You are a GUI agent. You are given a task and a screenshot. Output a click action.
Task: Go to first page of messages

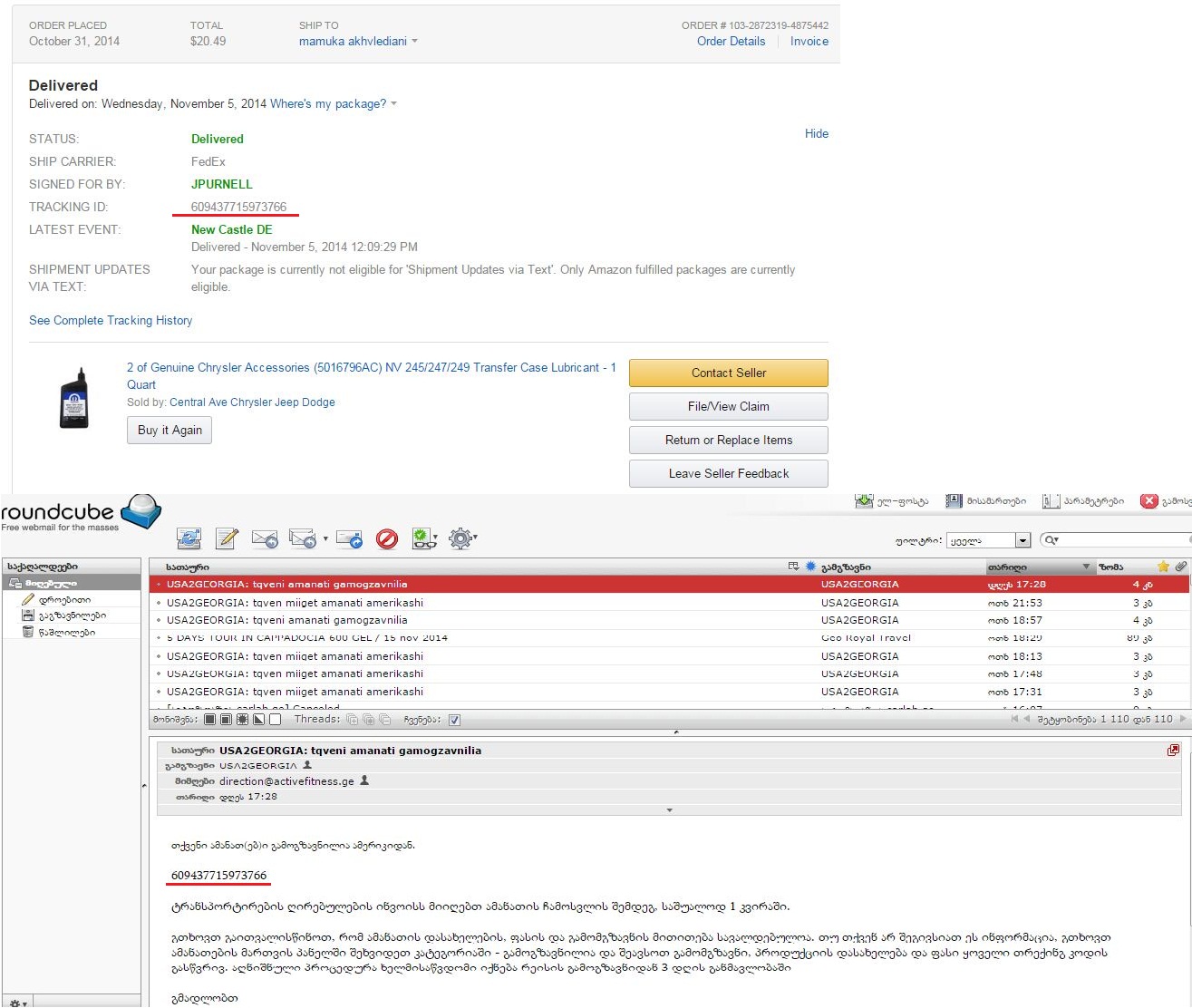coord(1014,719)
